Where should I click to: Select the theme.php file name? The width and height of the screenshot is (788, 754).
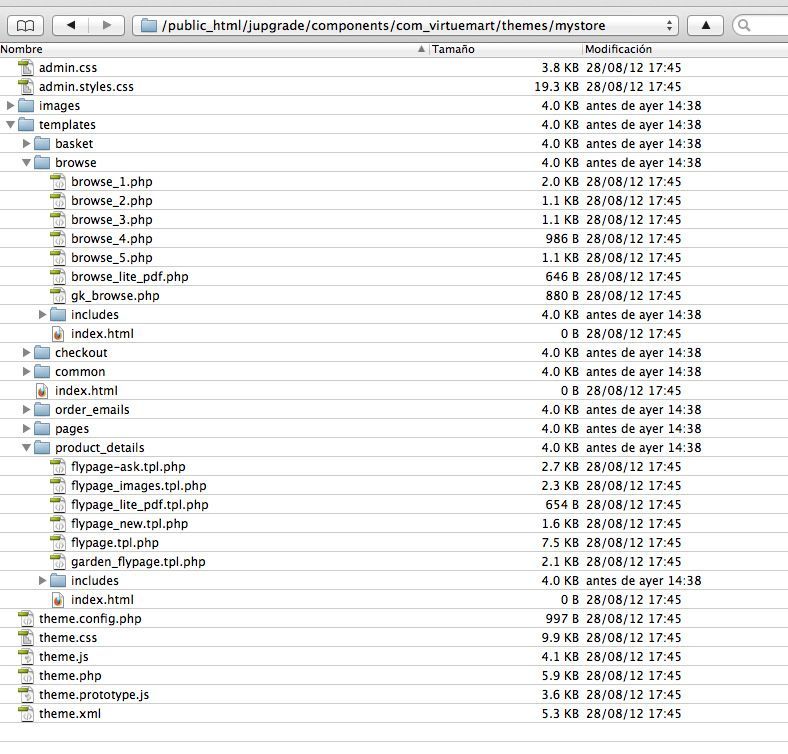(x=70, y=676)
